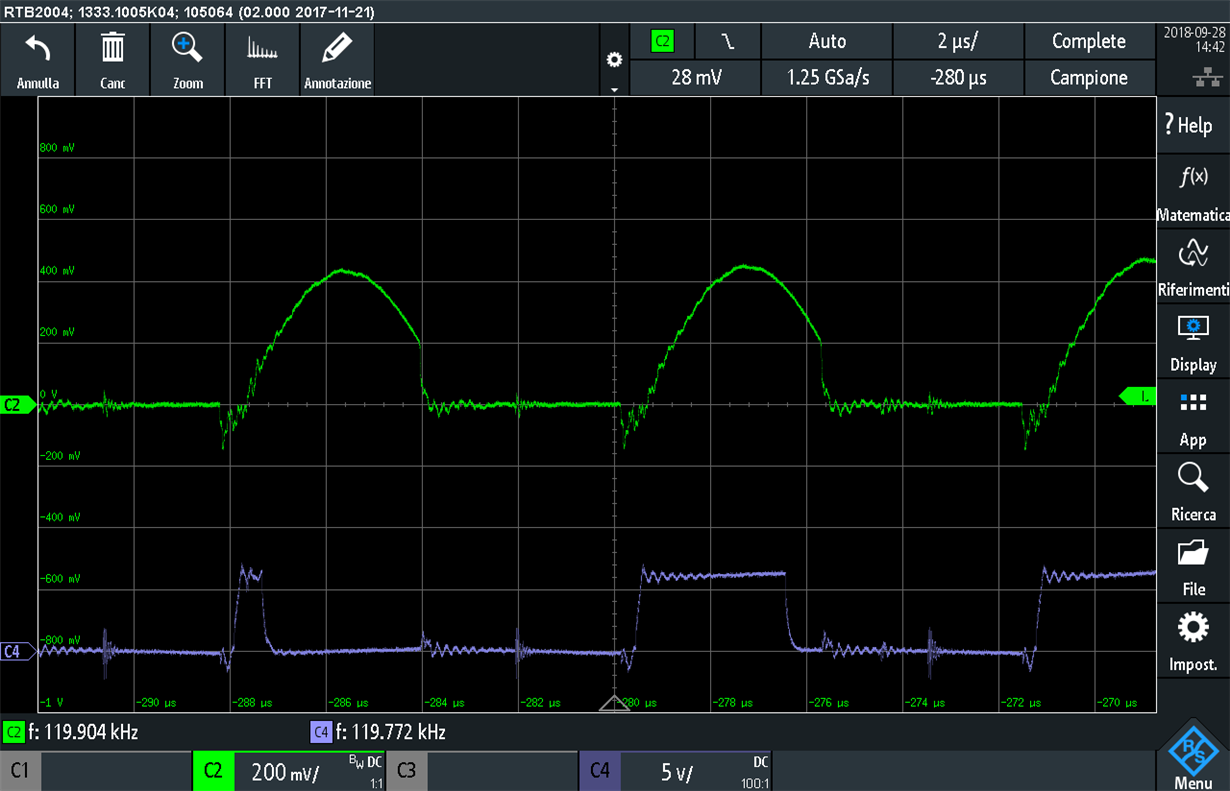
Task: Open the Display settings icon
Action: [x=1193, y=327]
